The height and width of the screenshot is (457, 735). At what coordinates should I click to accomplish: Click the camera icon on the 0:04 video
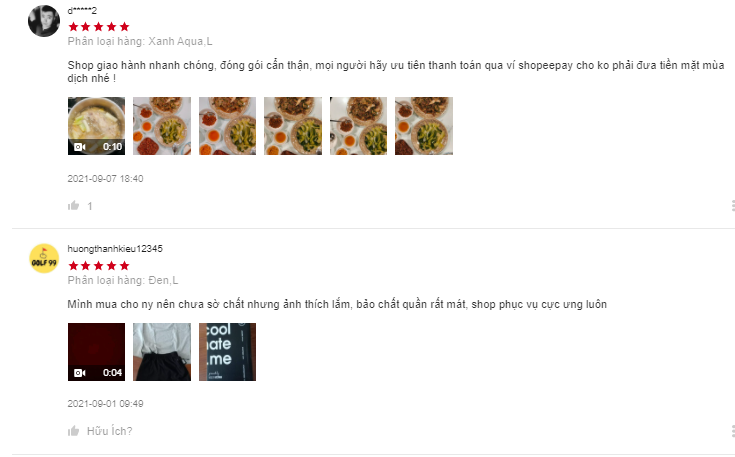coord(80,373)
